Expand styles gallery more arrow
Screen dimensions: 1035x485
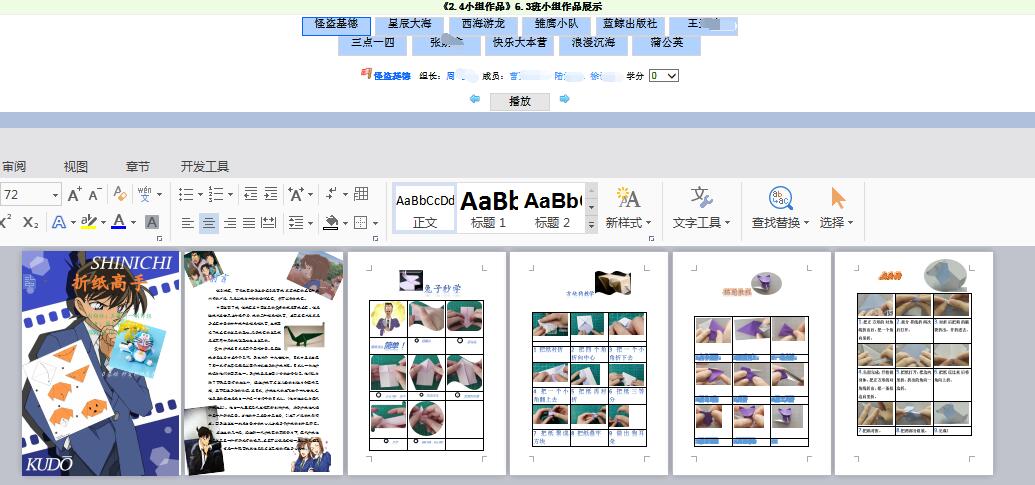[592, 224]
